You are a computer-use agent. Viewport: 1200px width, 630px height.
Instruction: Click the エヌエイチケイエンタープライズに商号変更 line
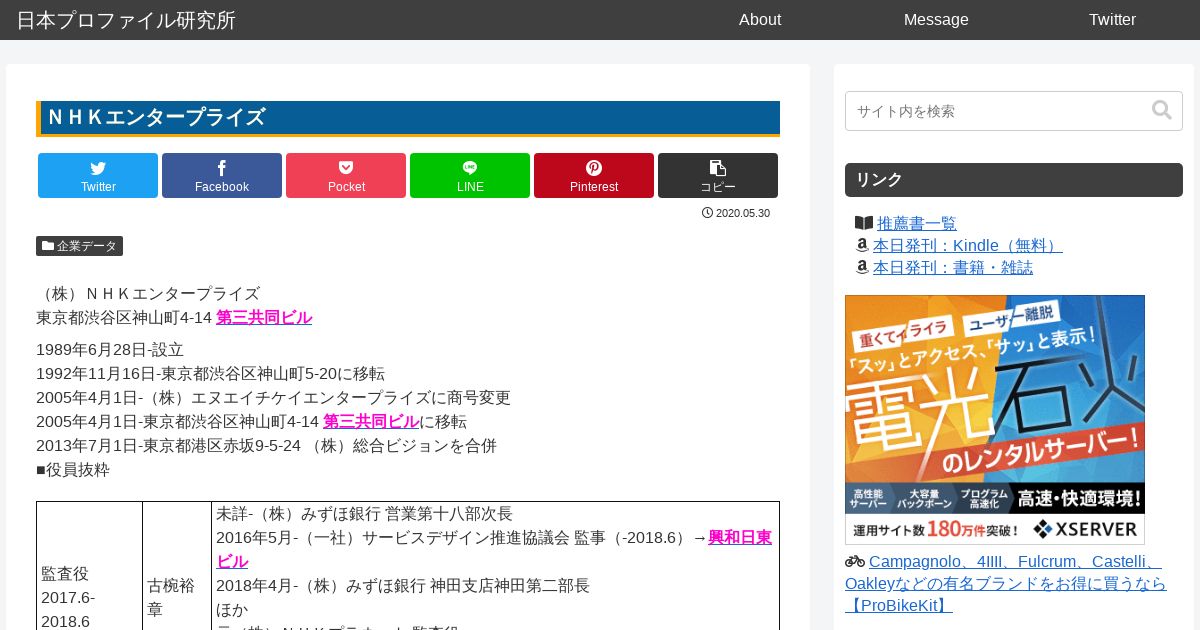pyautogui.click(x=273, y=398)
